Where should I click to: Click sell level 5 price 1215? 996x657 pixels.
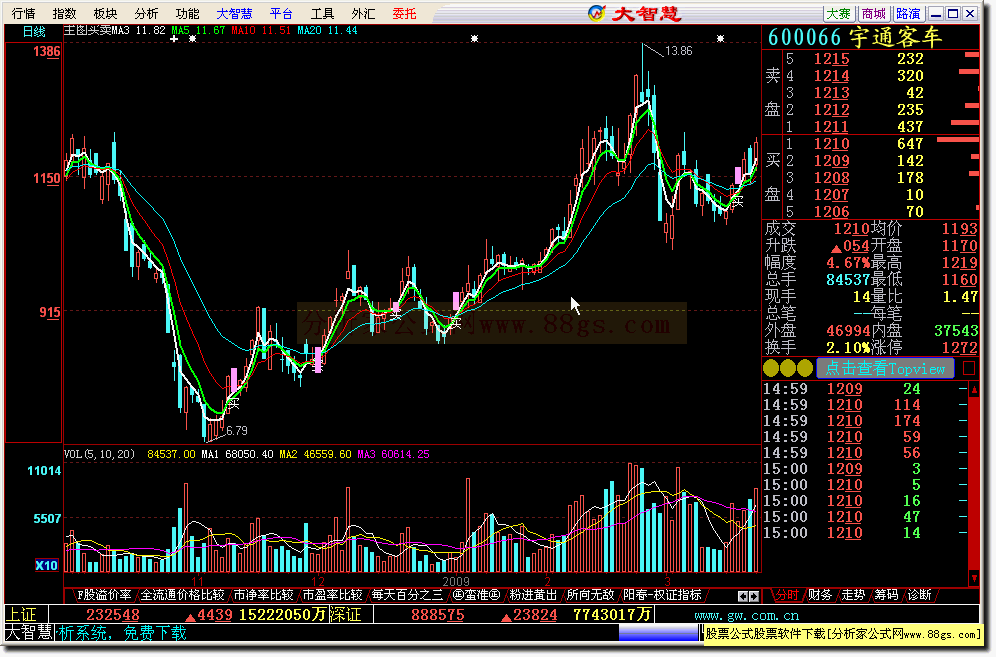831,59
